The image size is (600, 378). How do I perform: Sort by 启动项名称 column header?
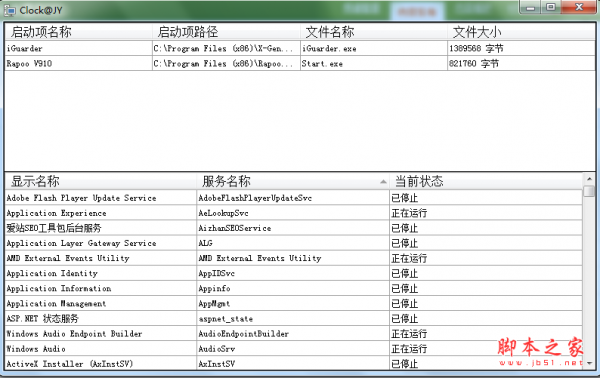[x=78, y=32]
